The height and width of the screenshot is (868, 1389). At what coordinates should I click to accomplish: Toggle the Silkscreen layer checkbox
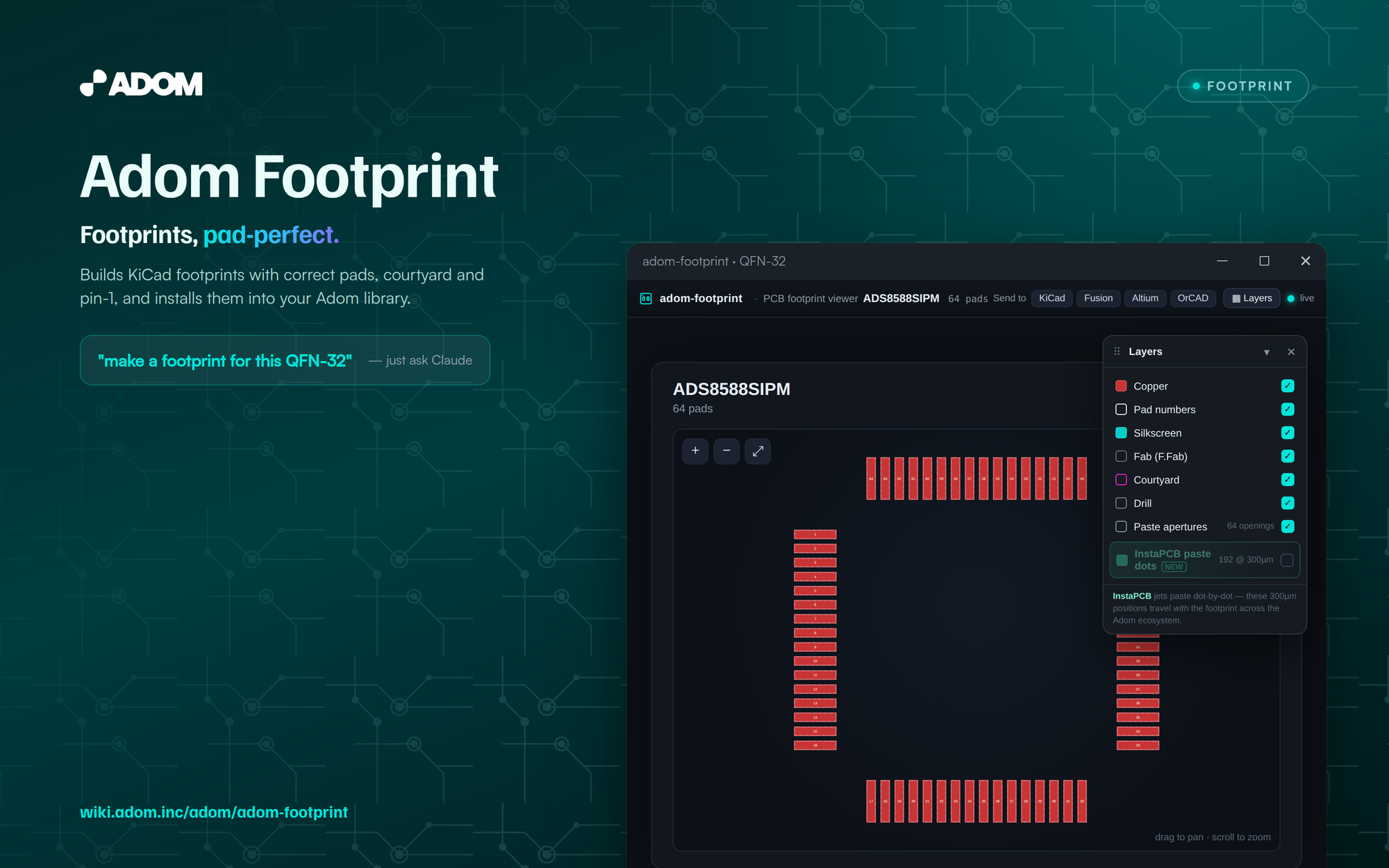pos(1288,433)
